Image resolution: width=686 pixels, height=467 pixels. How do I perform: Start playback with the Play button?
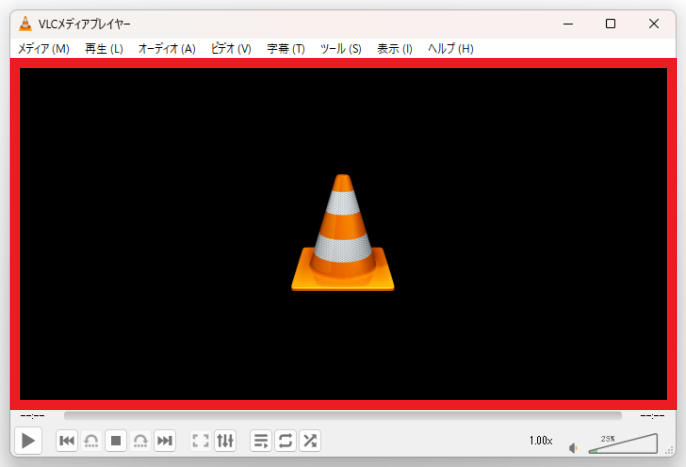tap(28, 440)
